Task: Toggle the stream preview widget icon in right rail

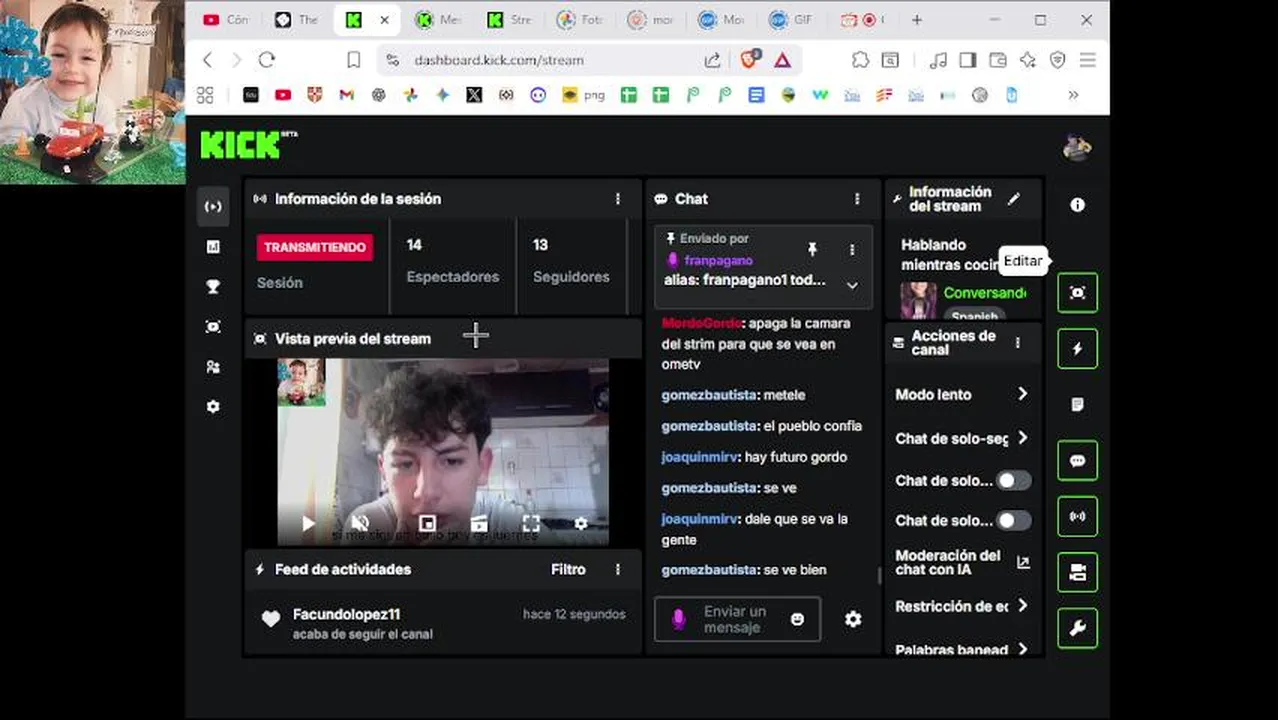Action: click(x=1077, y=293)
